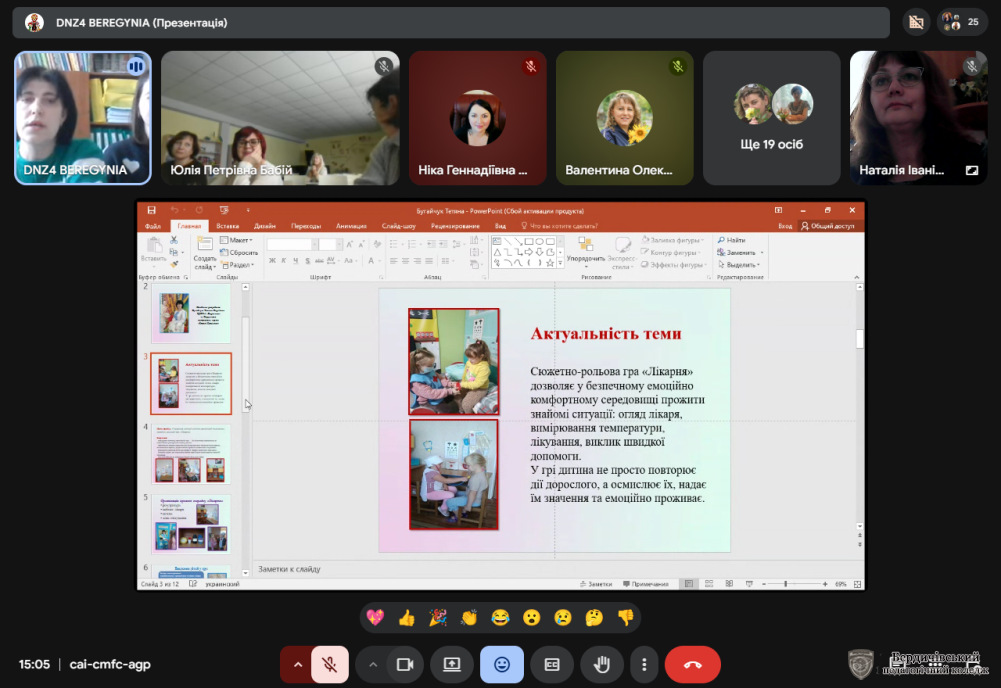This screenshot has width=1001, height=688.
Task: Expand video settings arrow beside camera
Action: [x=373, y=664]
